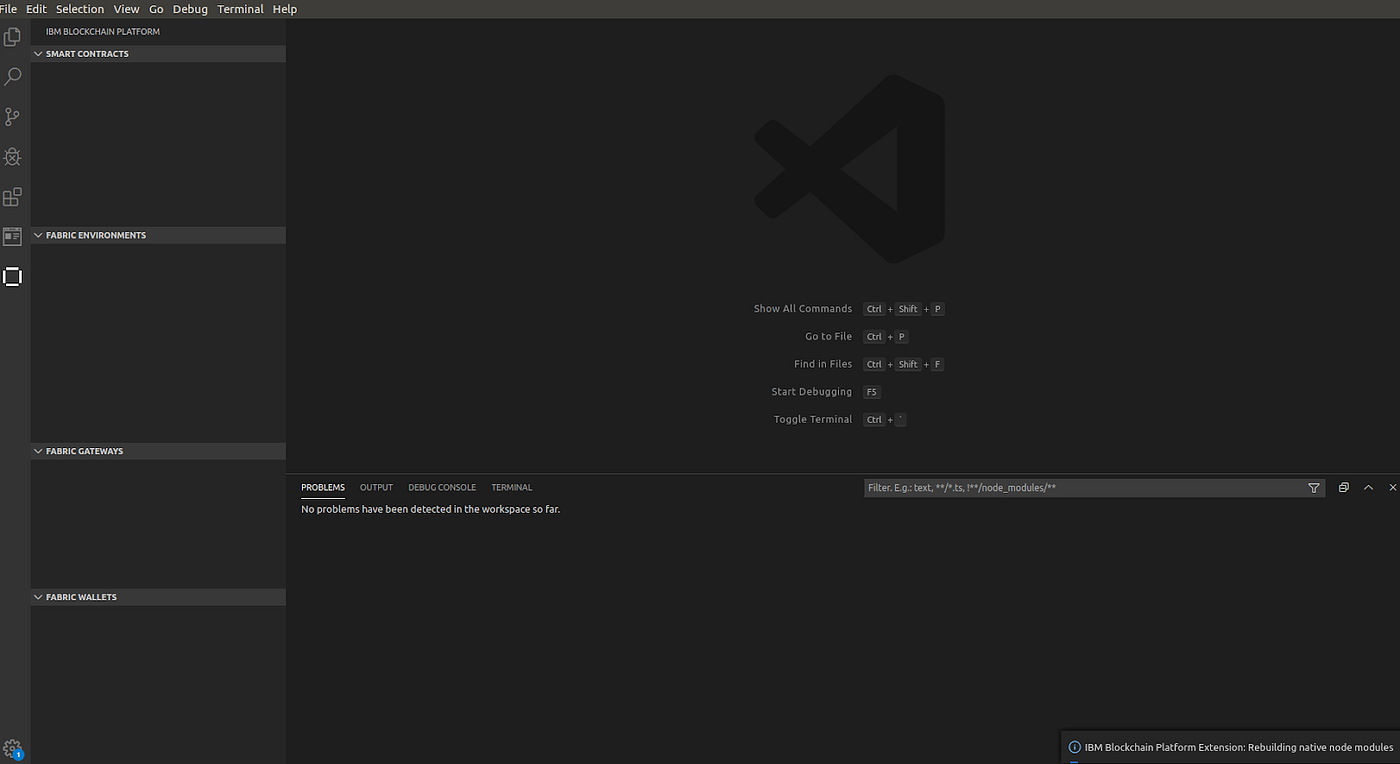1400x764 pixels.
Task: Open the Search icon in activity bar
Action: click(12, 76)
